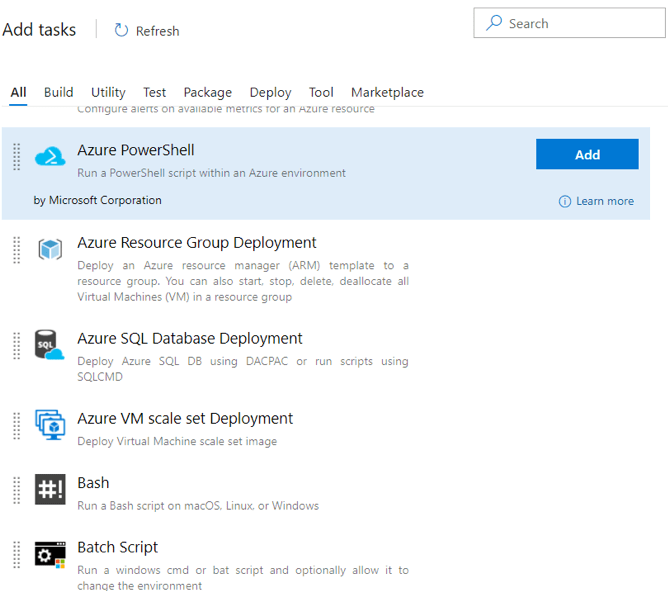Viewport: 668px width, 591px height.
Task: Click 'by Microsoft Corporation' publisher text
Action: point(98,200)
